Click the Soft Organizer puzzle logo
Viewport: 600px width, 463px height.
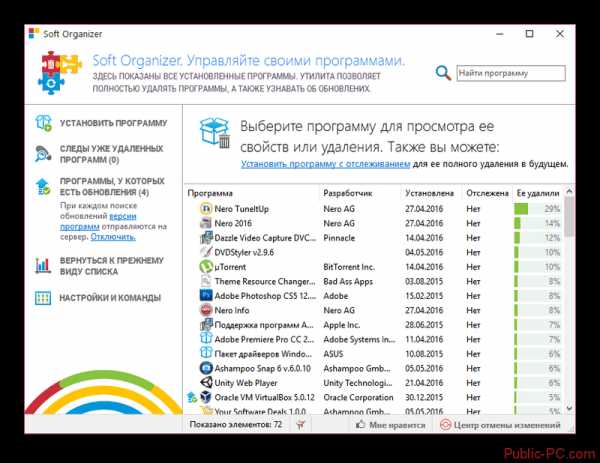[x=60, y=73]
